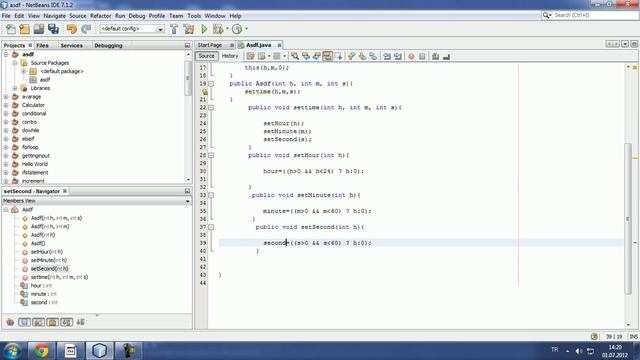Expand the Calculator project node
The height and width of the screenshot is (360, 640).
click(6, 105)
